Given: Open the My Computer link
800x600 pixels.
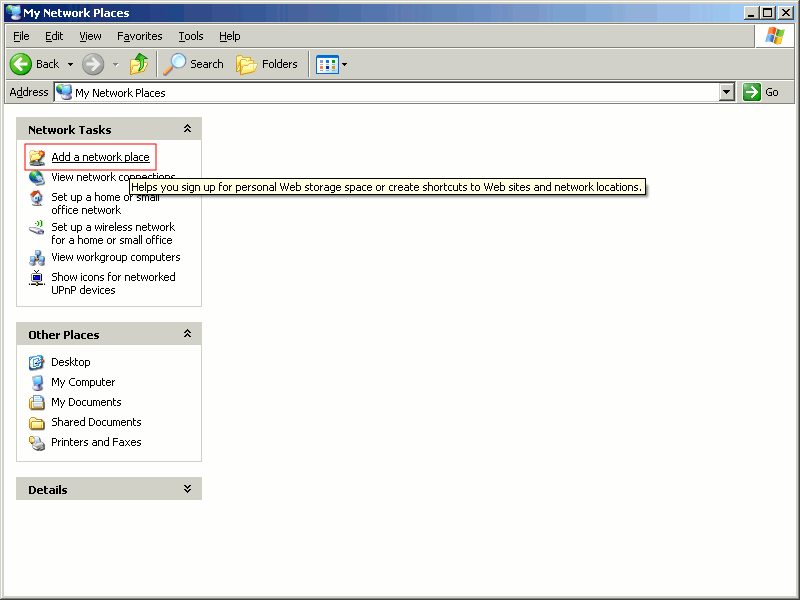Looking at the screenshot, I should (83, 382).
